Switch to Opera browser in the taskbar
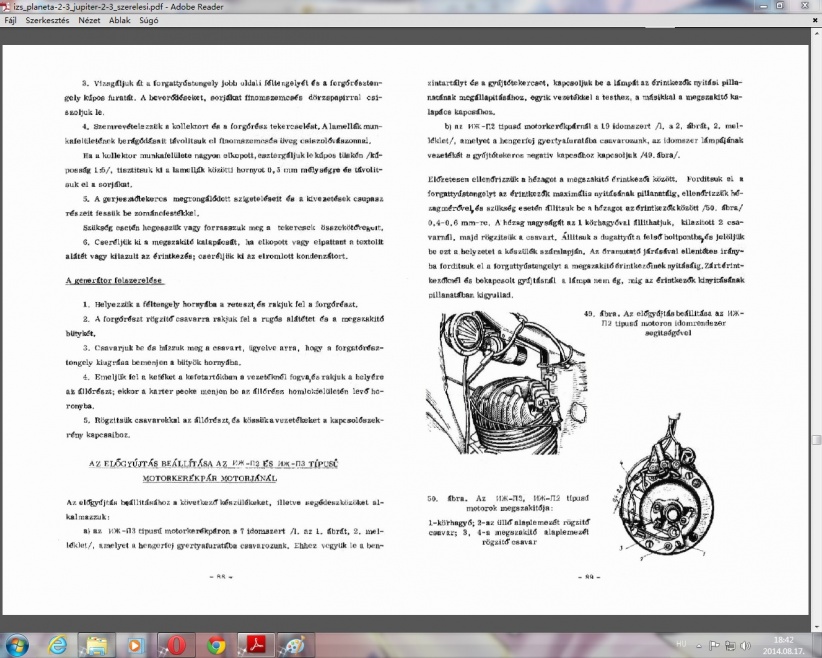The image size is (822, 658). click(x=174, y=644)
